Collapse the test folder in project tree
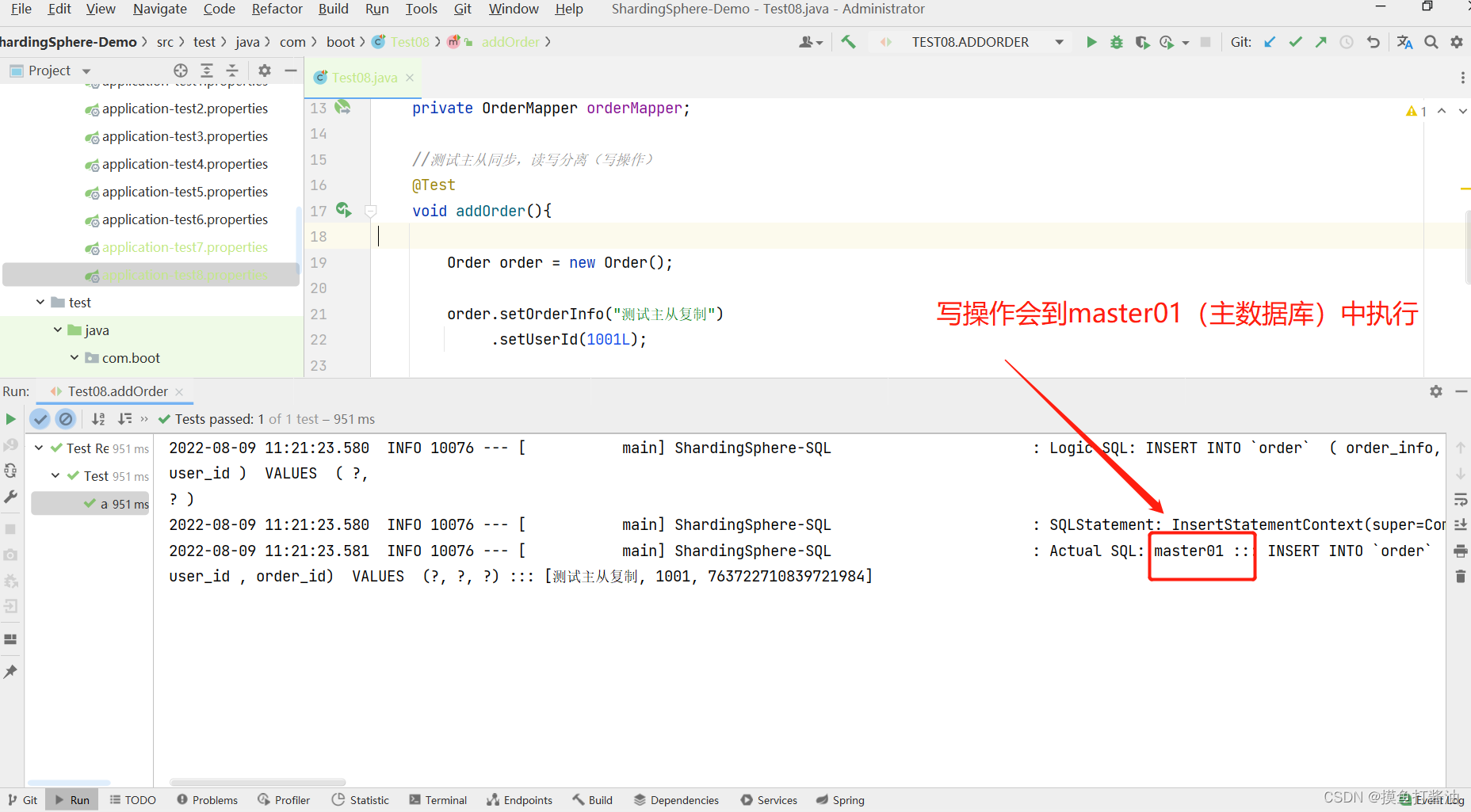This screenshot has height=812, width=1471. (x=40, y=302)
